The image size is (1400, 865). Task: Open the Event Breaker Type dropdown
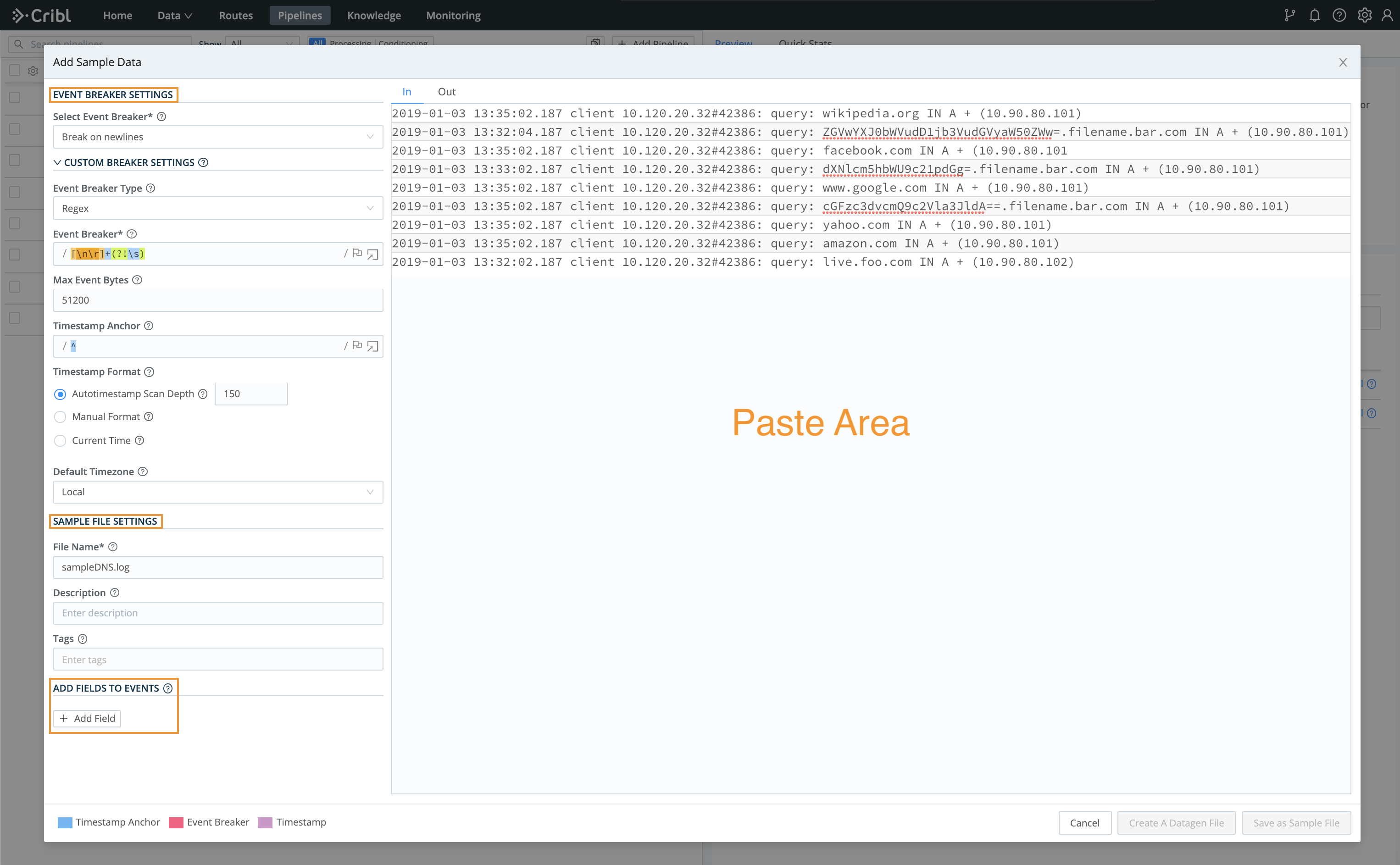(217, 208)
